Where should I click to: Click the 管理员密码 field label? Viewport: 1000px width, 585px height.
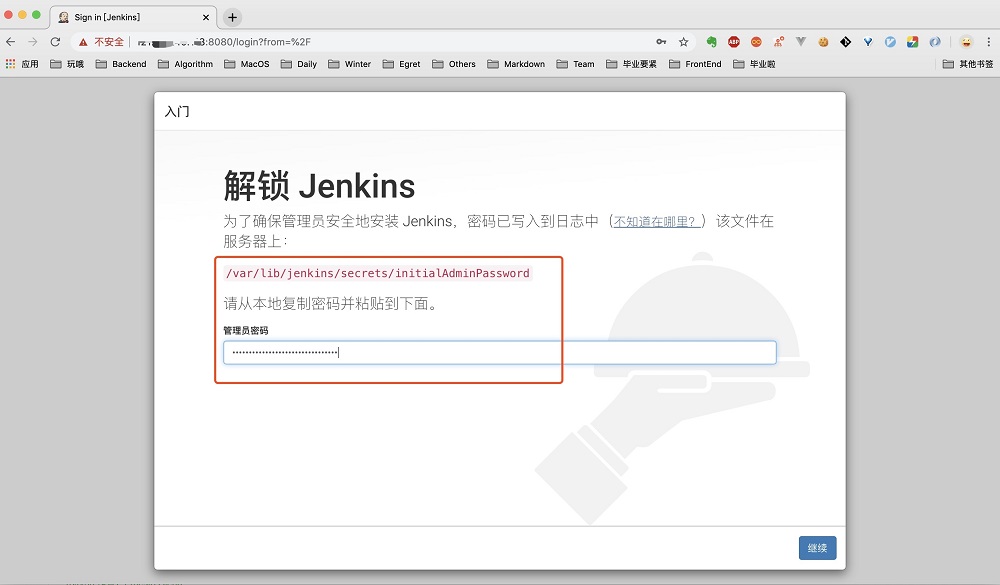click(246, 330)
